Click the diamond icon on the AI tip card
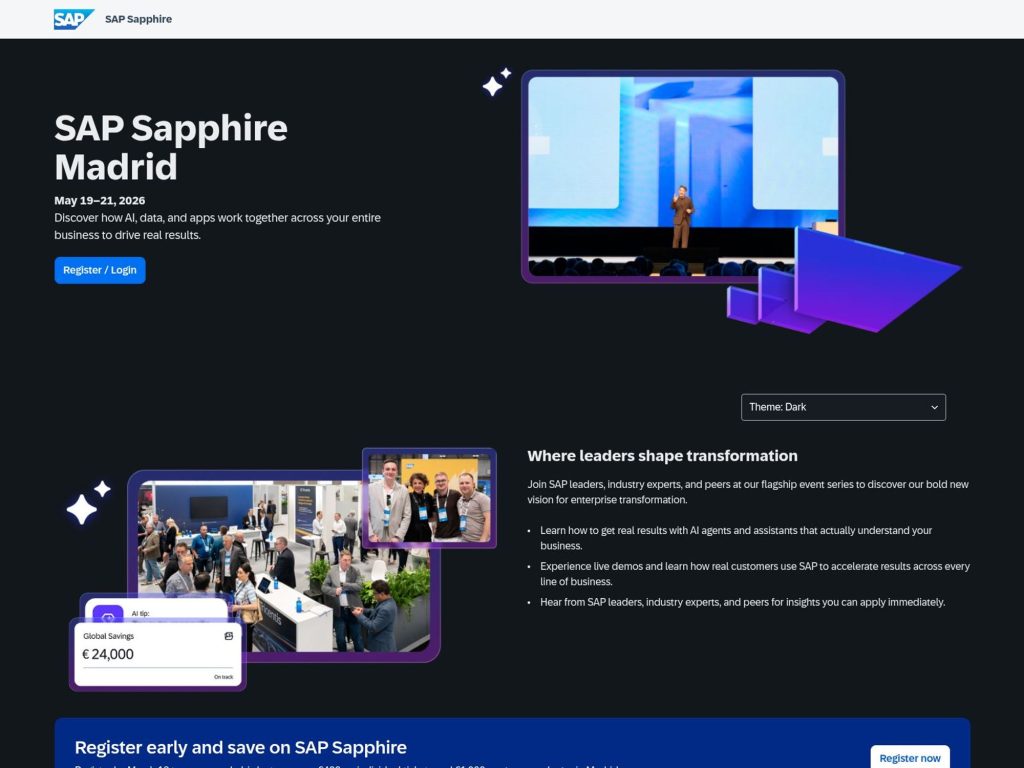Screen dimensions: 1024x768 pyautogui.click(x=108, y=615)
